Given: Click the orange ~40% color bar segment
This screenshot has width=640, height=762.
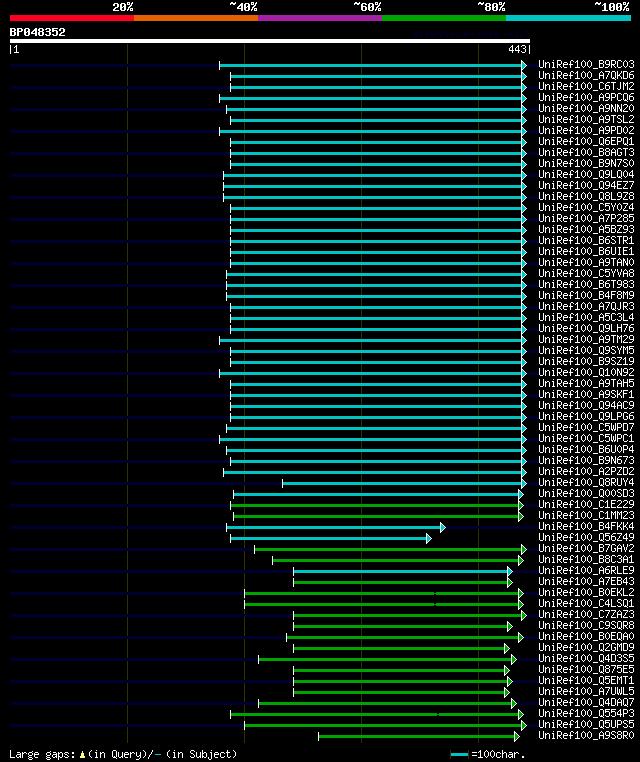Looking at the screenshot, I should click(196, 18).
